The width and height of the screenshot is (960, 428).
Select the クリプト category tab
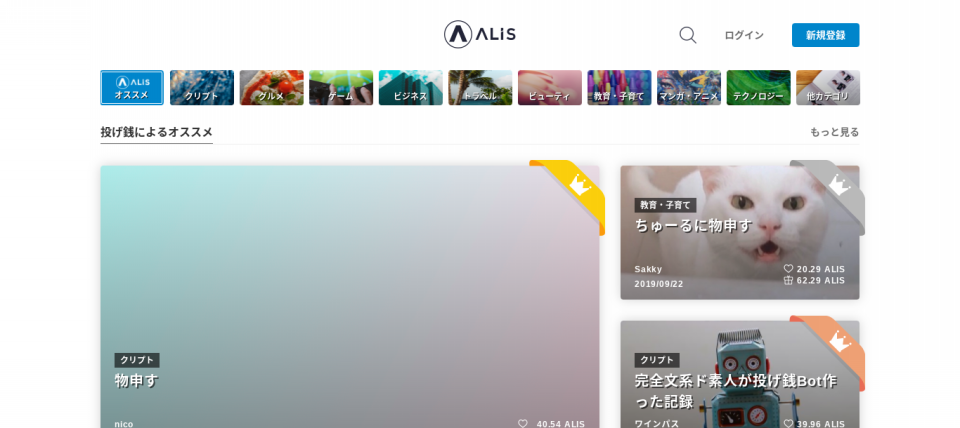pyautogui.click(x=201, y=88)
